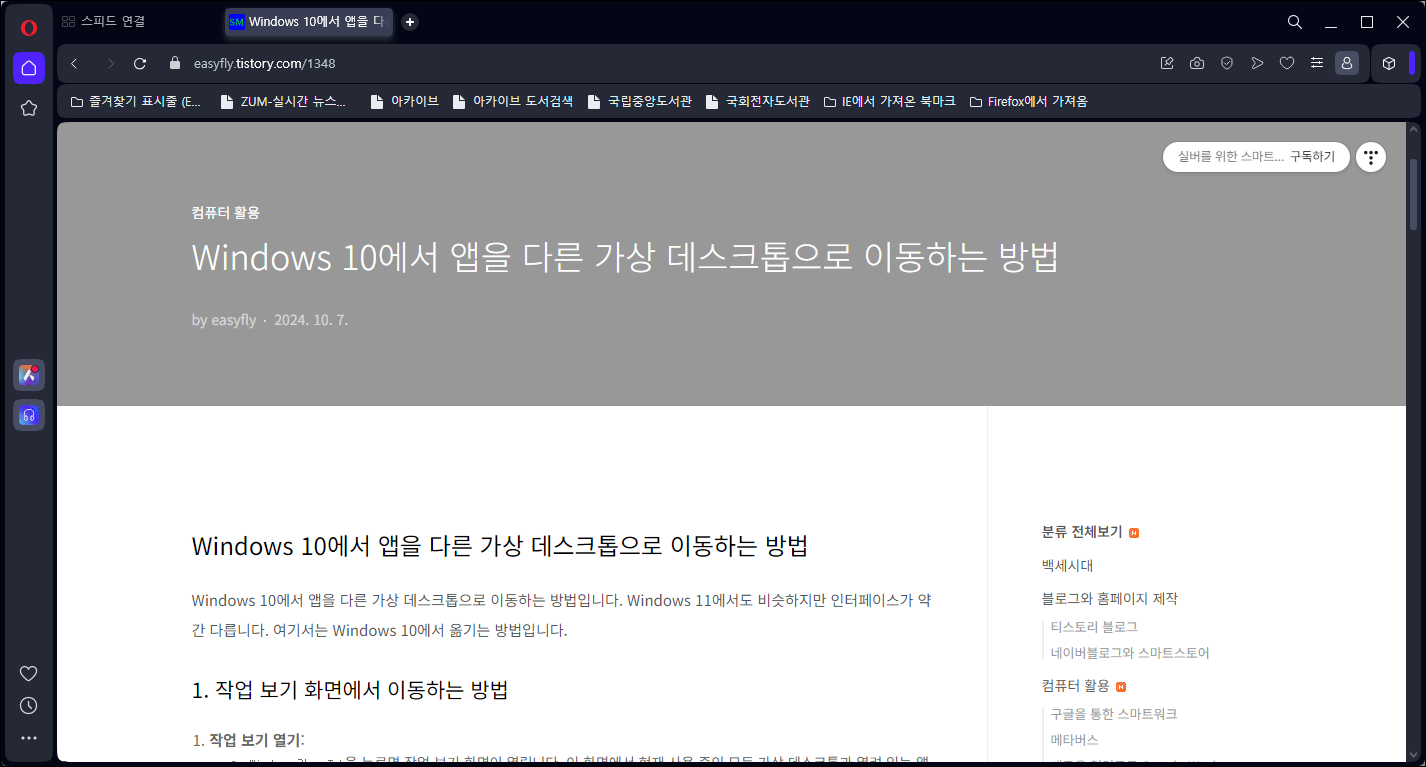The width and height of the screenshot is (1426, 767).
Task: Open the 아카이브 bookmark
Action: click(404, 101)
